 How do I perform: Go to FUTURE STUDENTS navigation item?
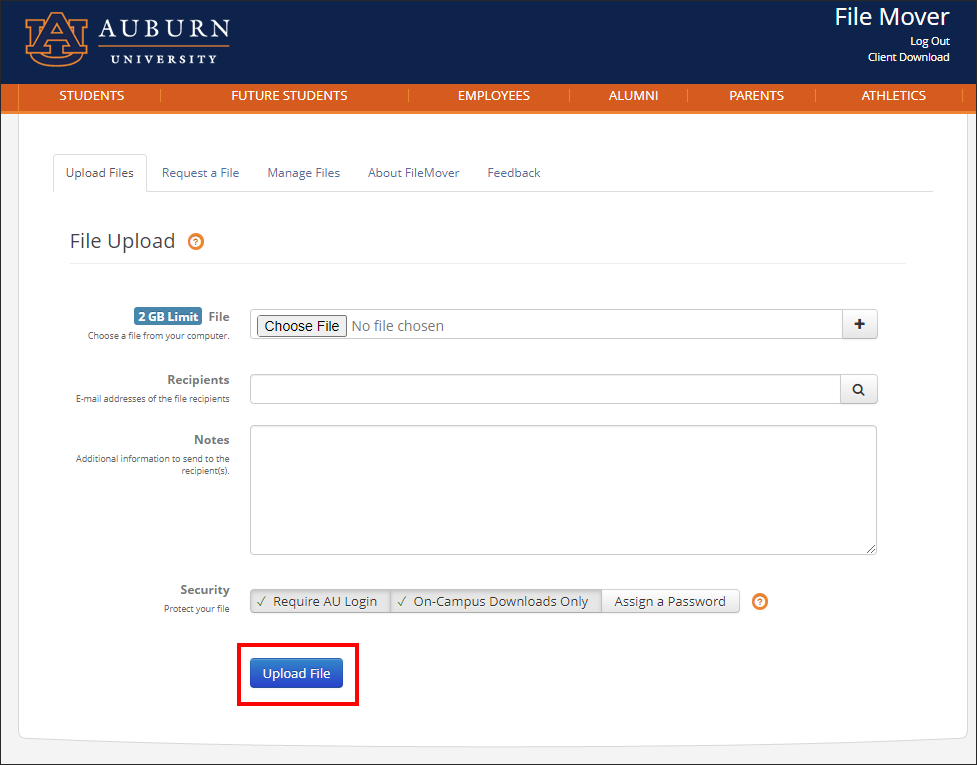[289, 96]
